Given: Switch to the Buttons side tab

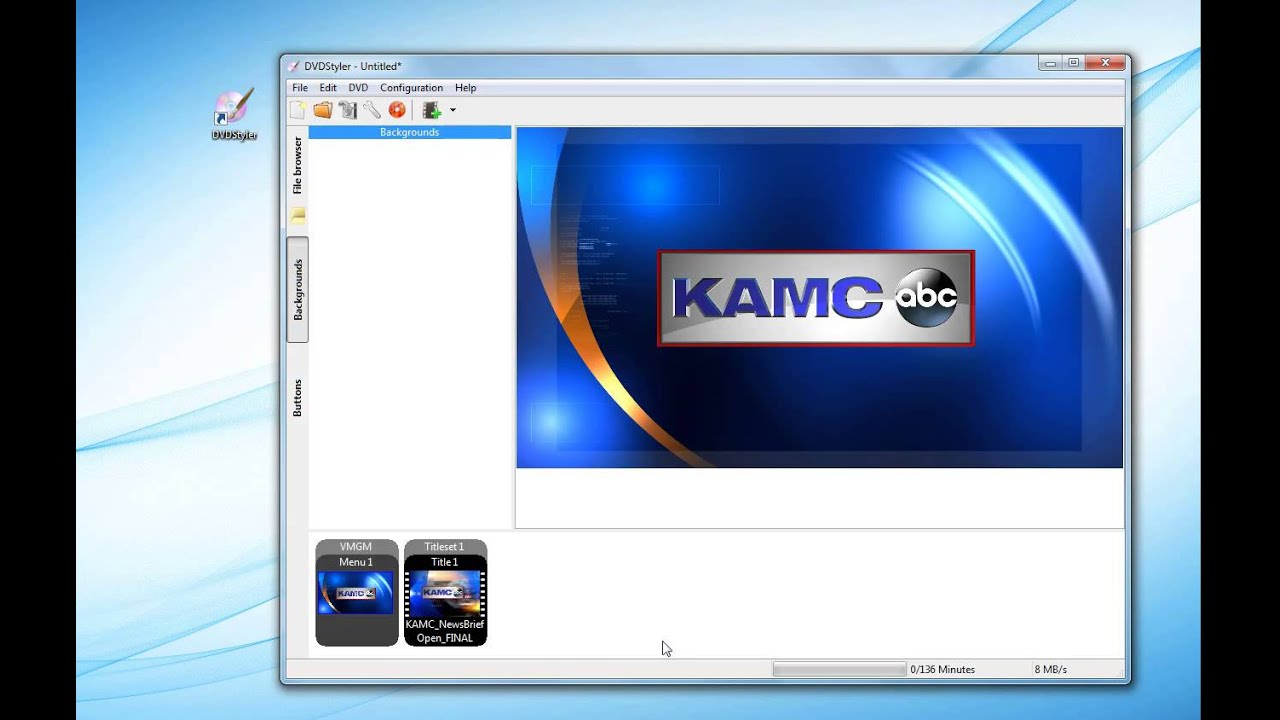Looking at the screenshot, I should 297,397.
